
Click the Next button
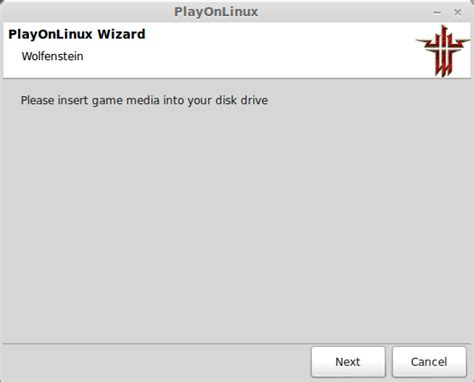348,362
